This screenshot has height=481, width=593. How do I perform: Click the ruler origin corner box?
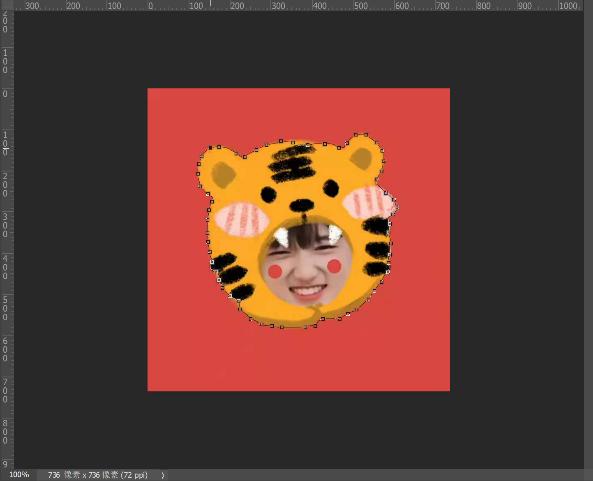pos(7,5)
